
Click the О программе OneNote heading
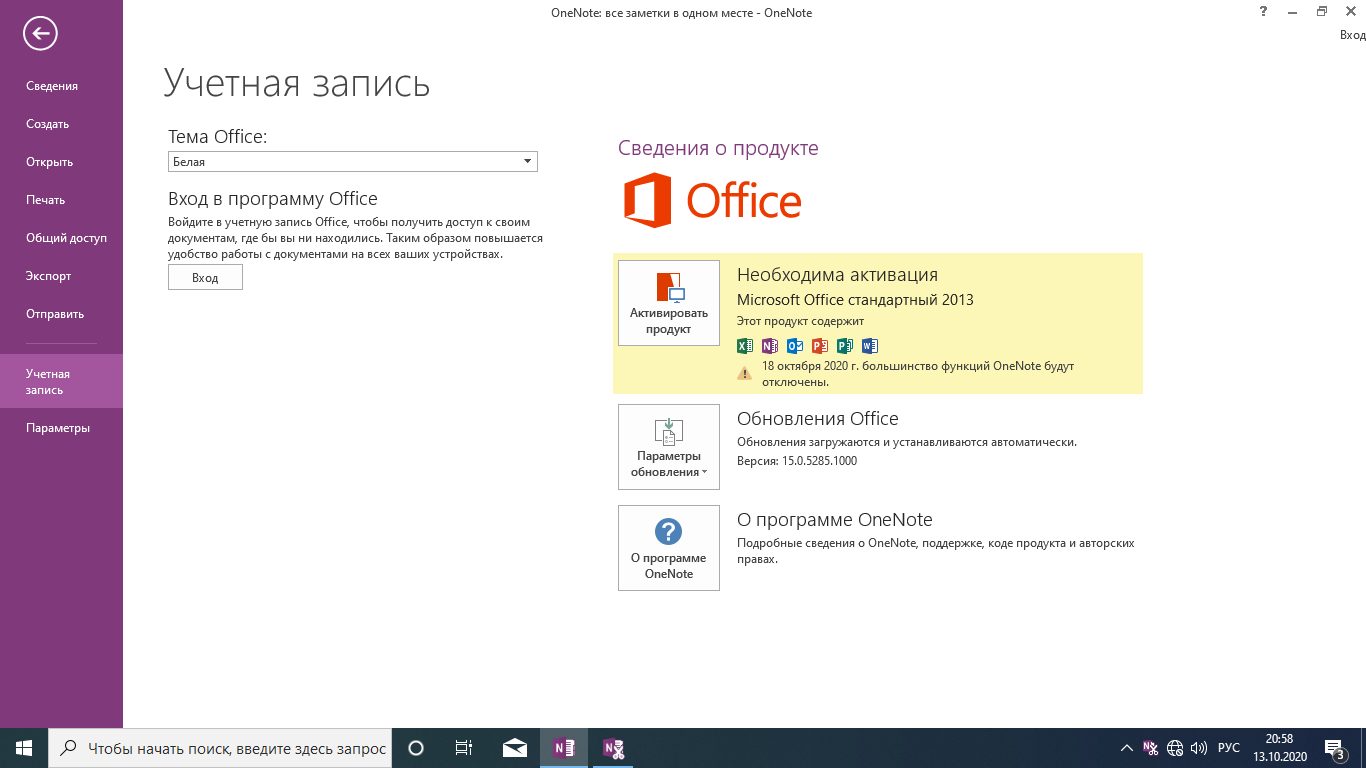pyautogui.click(x=835, y=520)
